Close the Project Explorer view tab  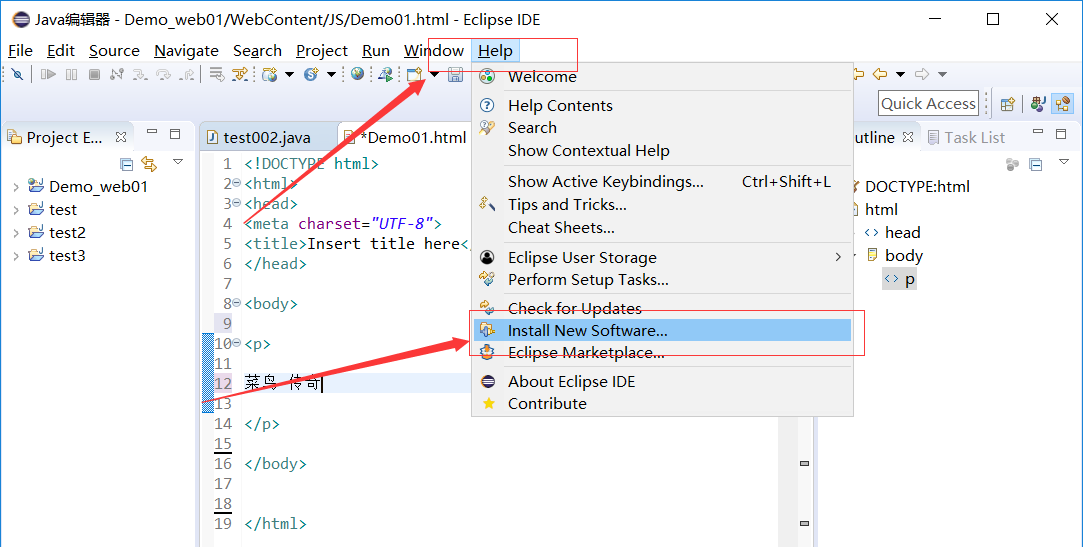point(121,137)
